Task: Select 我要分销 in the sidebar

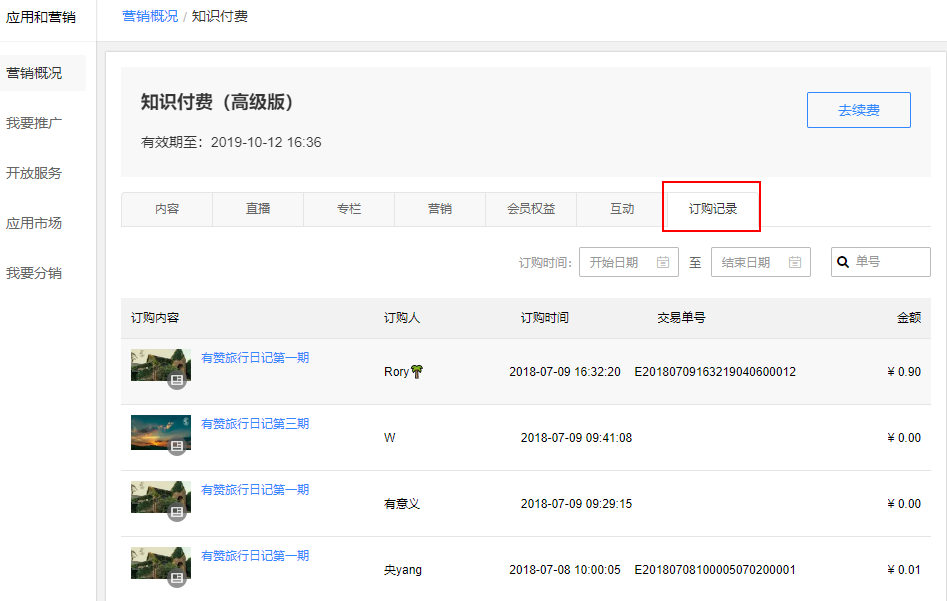Action: click(34, 274)
